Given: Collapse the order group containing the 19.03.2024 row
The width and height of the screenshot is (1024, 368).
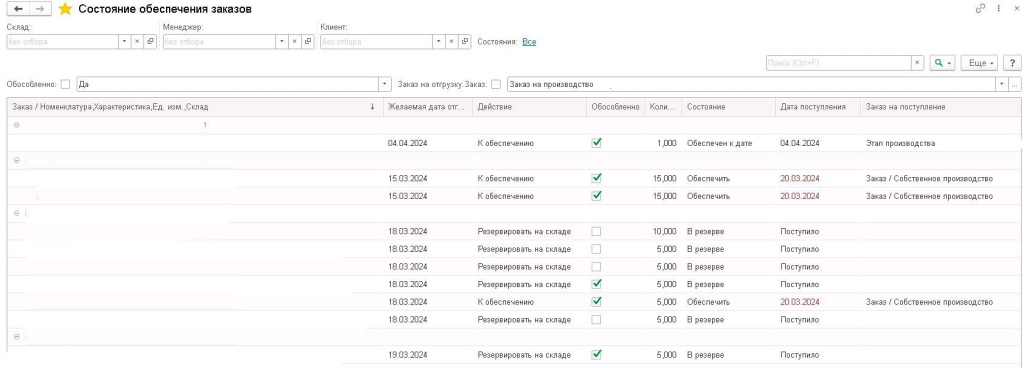Looking at the screenshot, I should [x=16, y=337].
